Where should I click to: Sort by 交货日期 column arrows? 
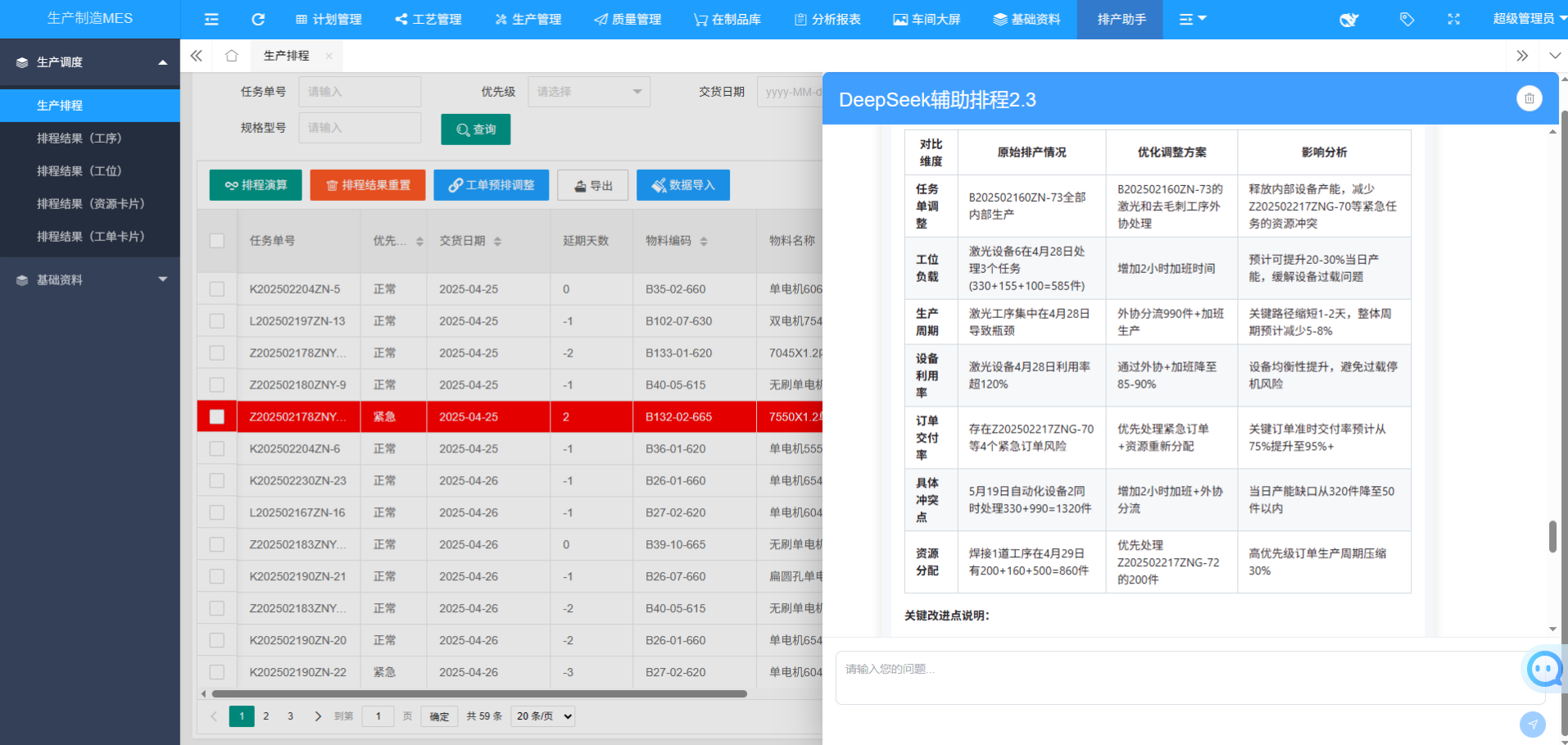497,241
